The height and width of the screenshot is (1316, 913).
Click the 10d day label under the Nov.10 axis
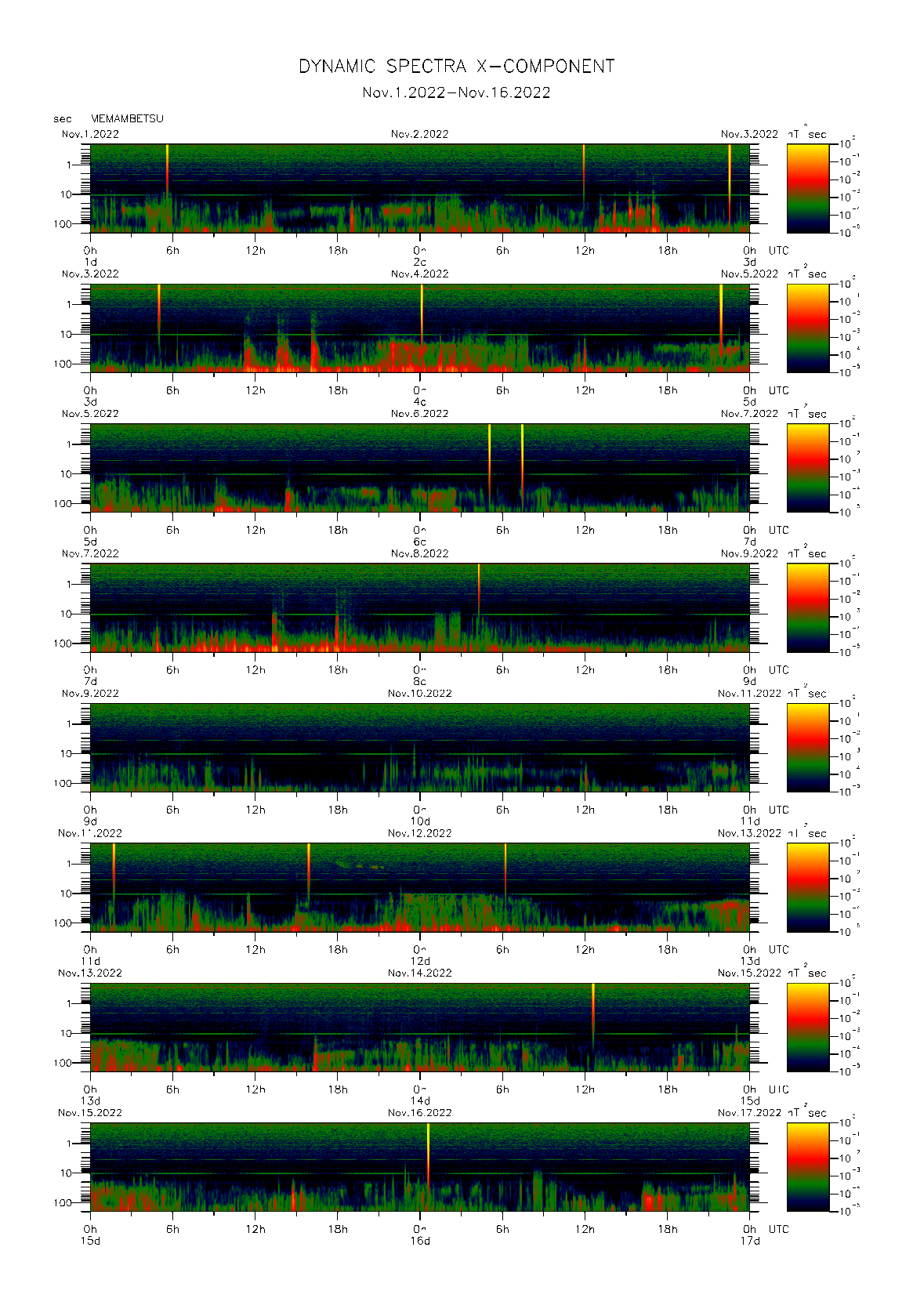(x=420, y=821)
